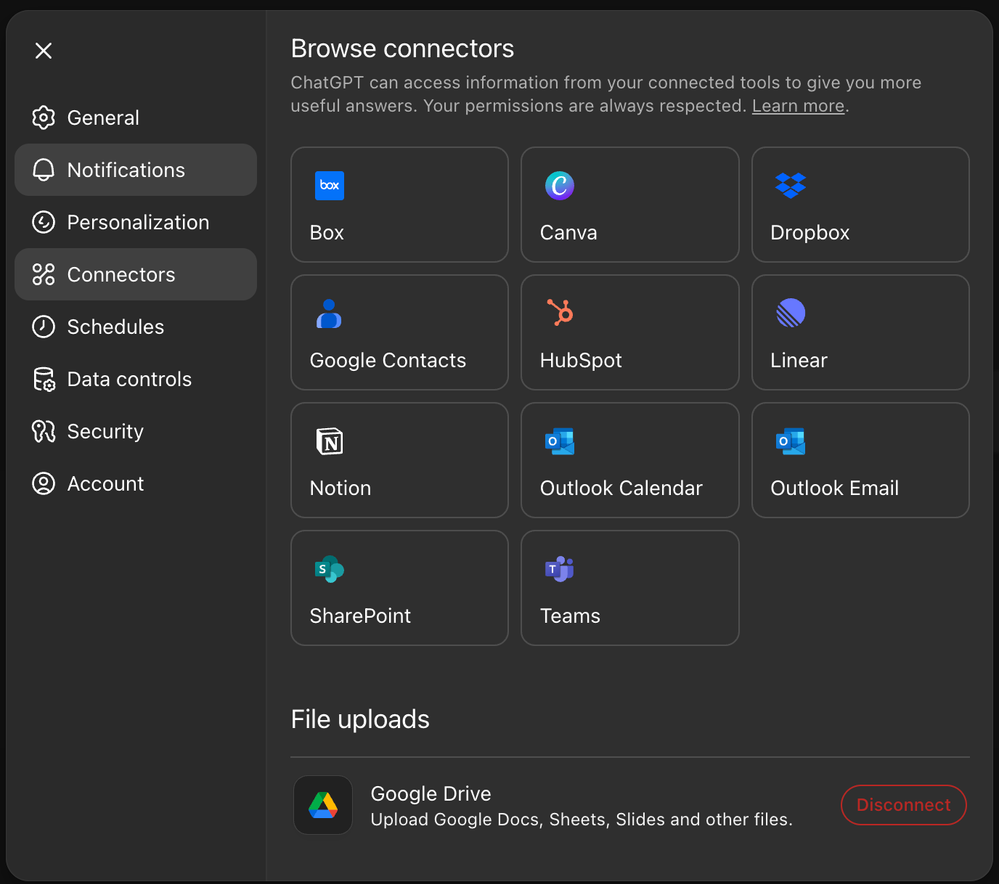
Task: Click the Dropbox logo icon
Action: [x=790, y=185]
